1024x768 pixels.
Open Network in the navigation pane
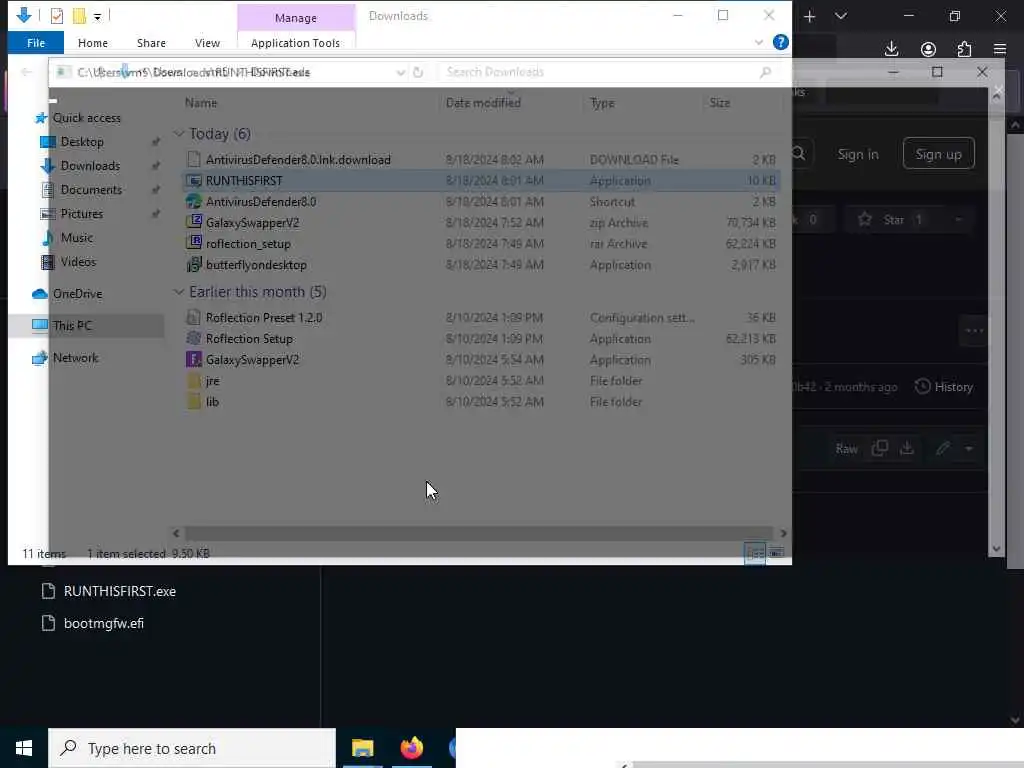click(x=75, y=358)
